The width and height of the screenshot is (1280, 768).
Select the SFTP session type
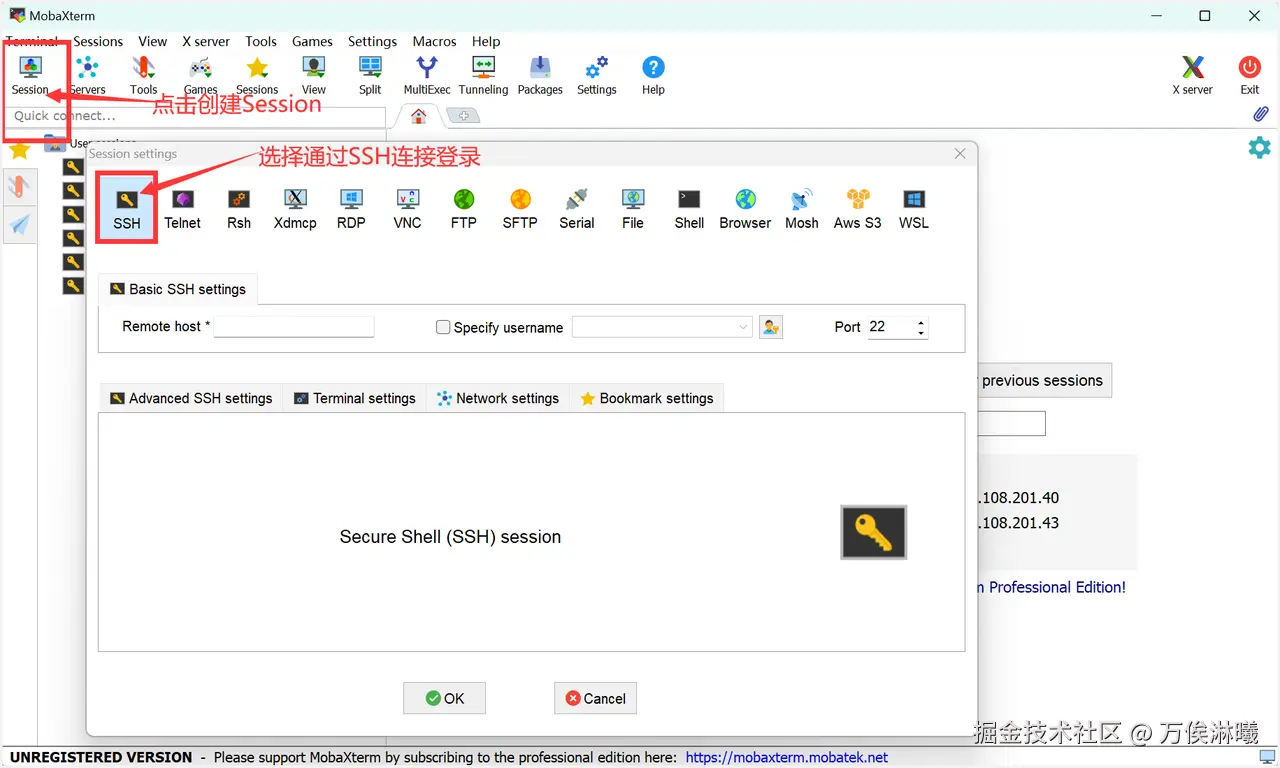(x=520, y=208)
